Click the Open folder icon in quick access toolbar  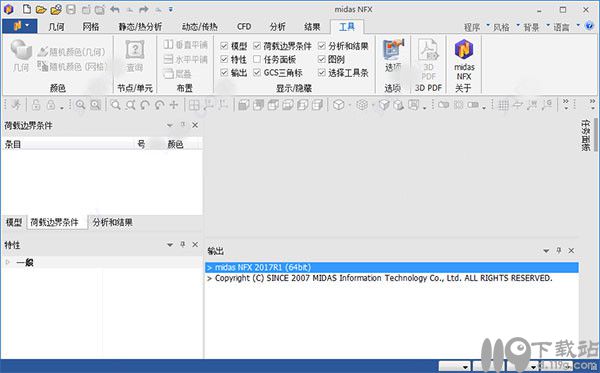coord(41,9)
